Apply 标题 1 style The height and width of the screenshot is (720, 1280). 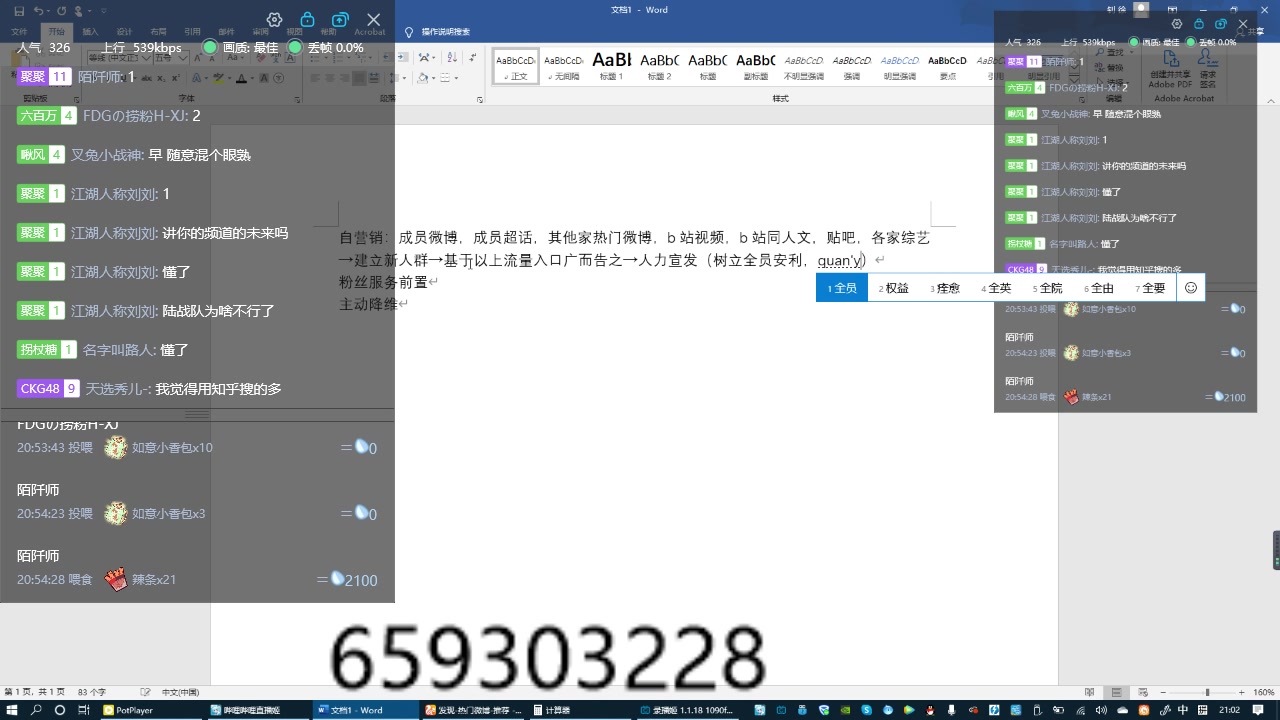click(x=611, y=66)
